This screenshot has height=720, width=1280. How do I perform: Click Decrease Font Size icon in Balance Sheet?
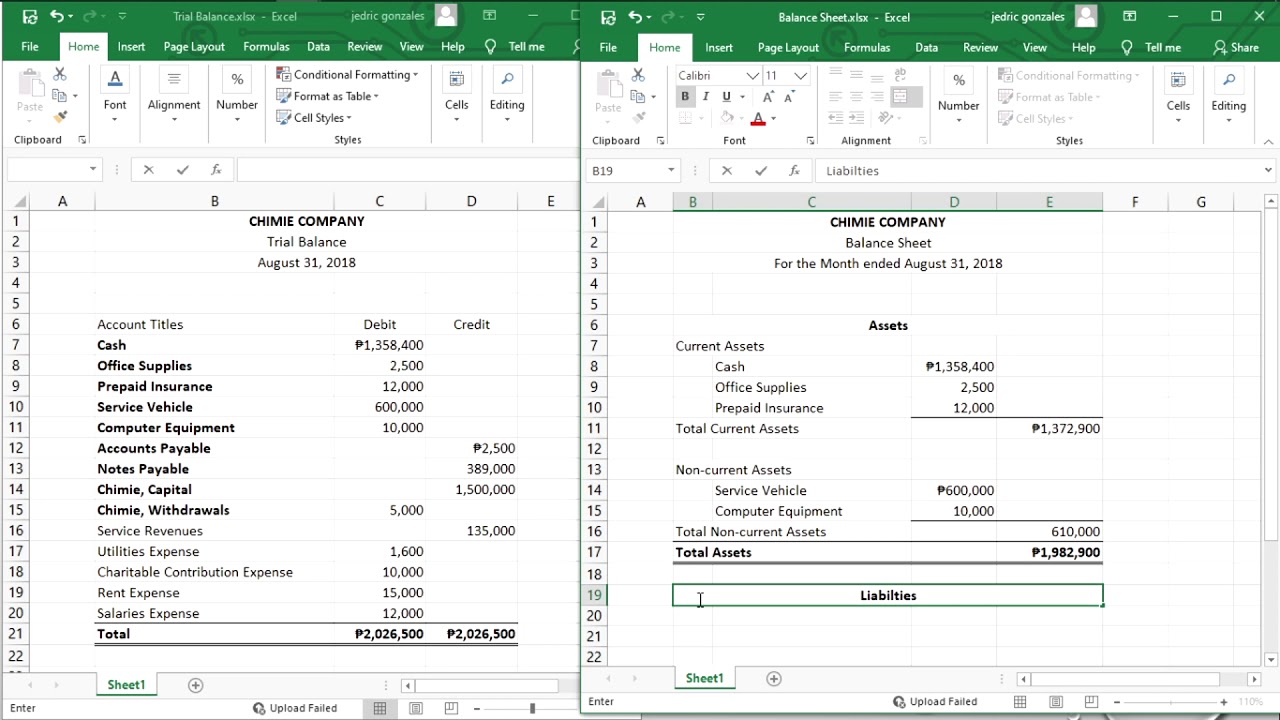point(789,97)
